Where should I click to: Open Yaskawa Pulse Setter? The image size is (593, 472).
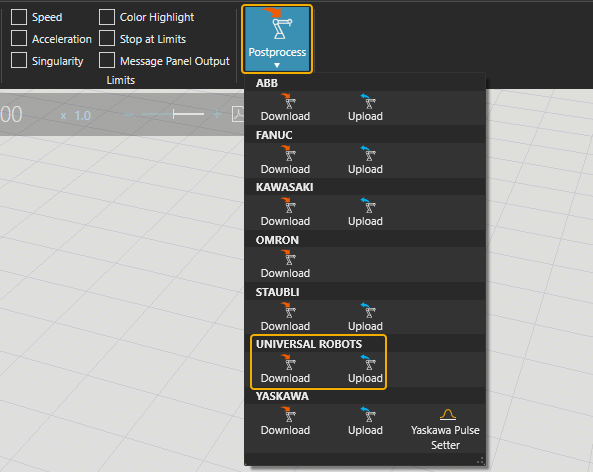[x=445, y=429]
